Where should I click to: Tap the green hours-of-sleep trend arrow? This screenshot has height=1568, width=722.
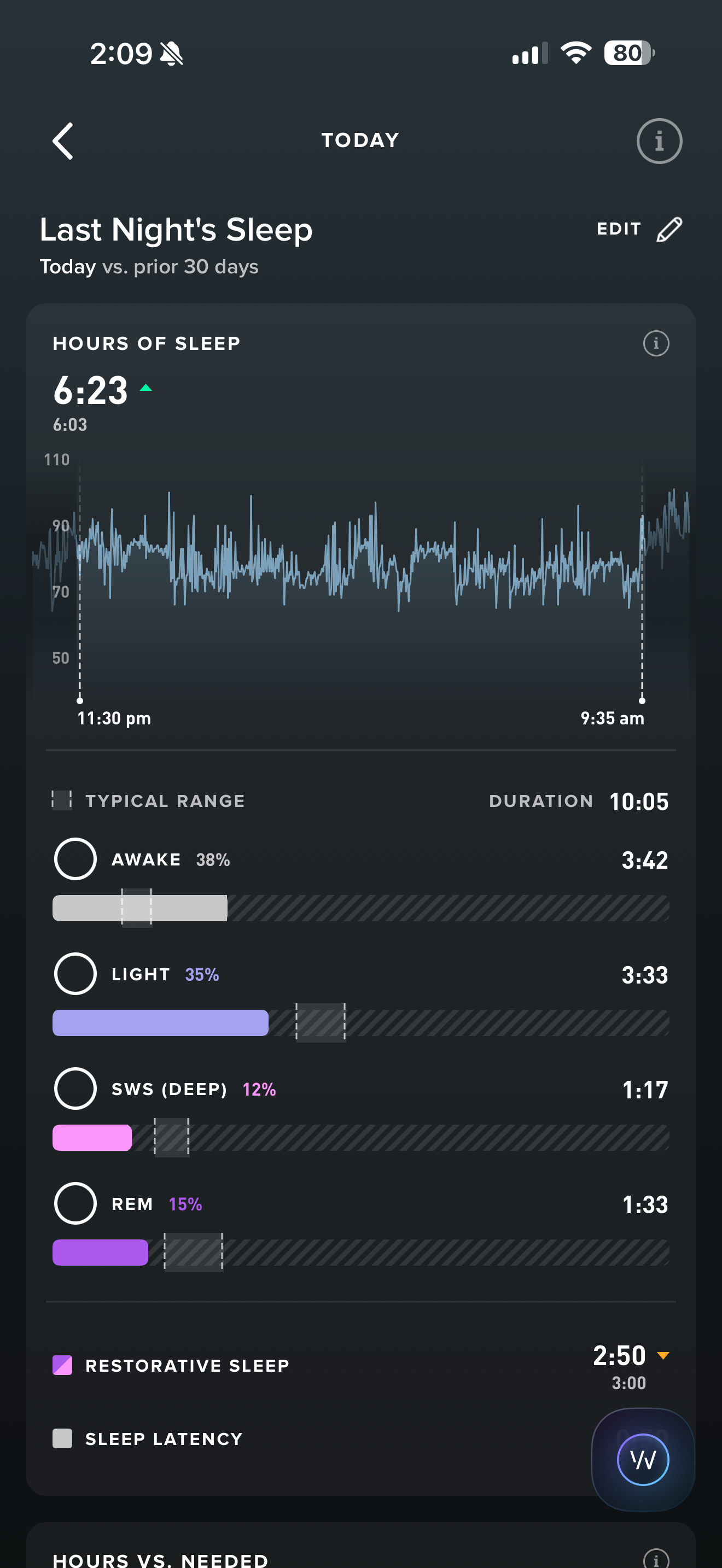[x=145, y=388]
